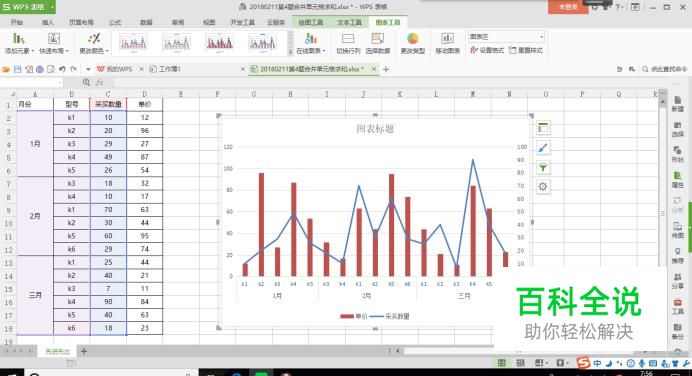The width and height of the screenshot is (692, 376).
Task: Open Quick Layout (快速布局) options
Action: tap(54, 43)
